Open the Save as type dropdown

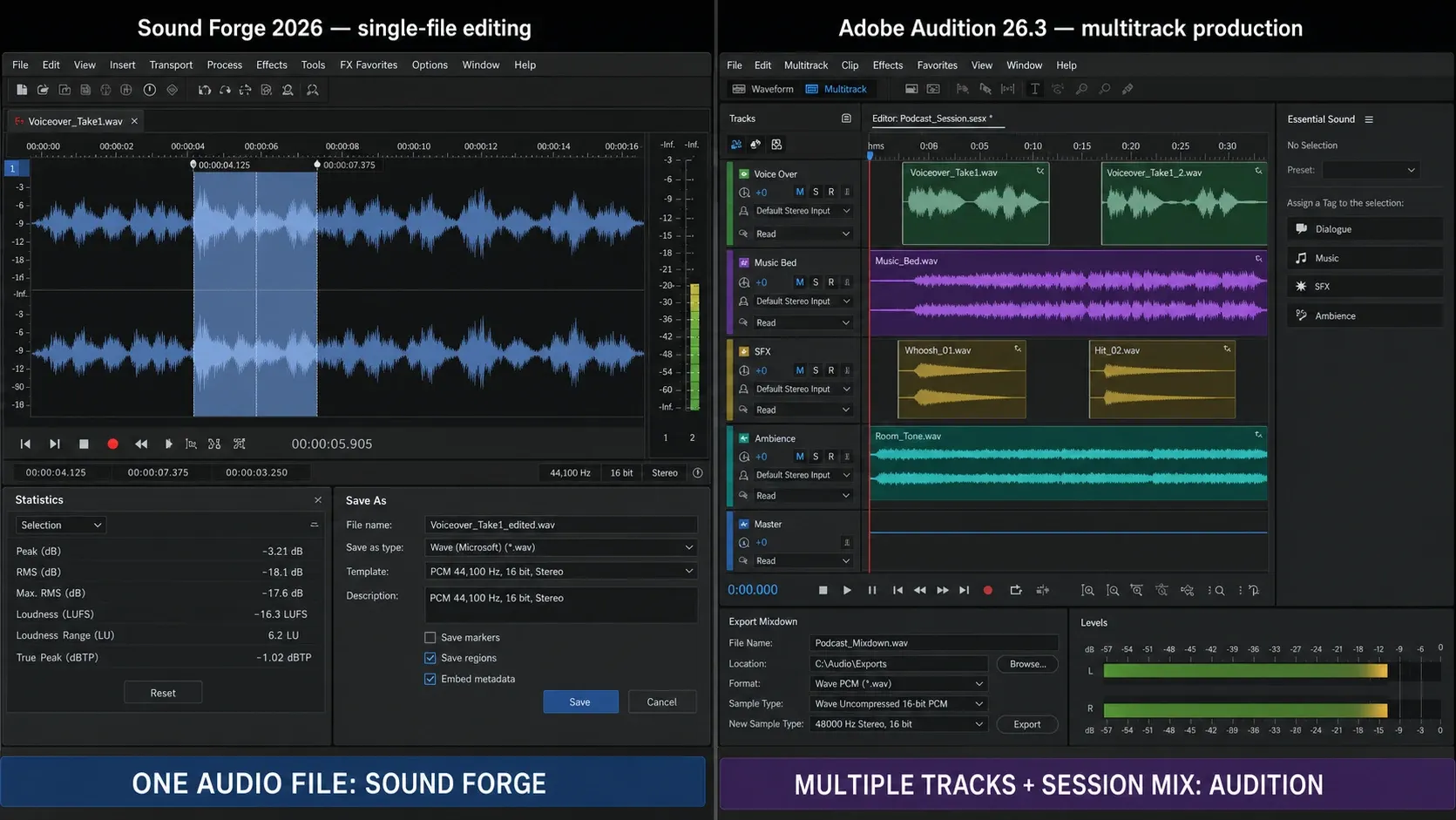(x=561, y=547)
